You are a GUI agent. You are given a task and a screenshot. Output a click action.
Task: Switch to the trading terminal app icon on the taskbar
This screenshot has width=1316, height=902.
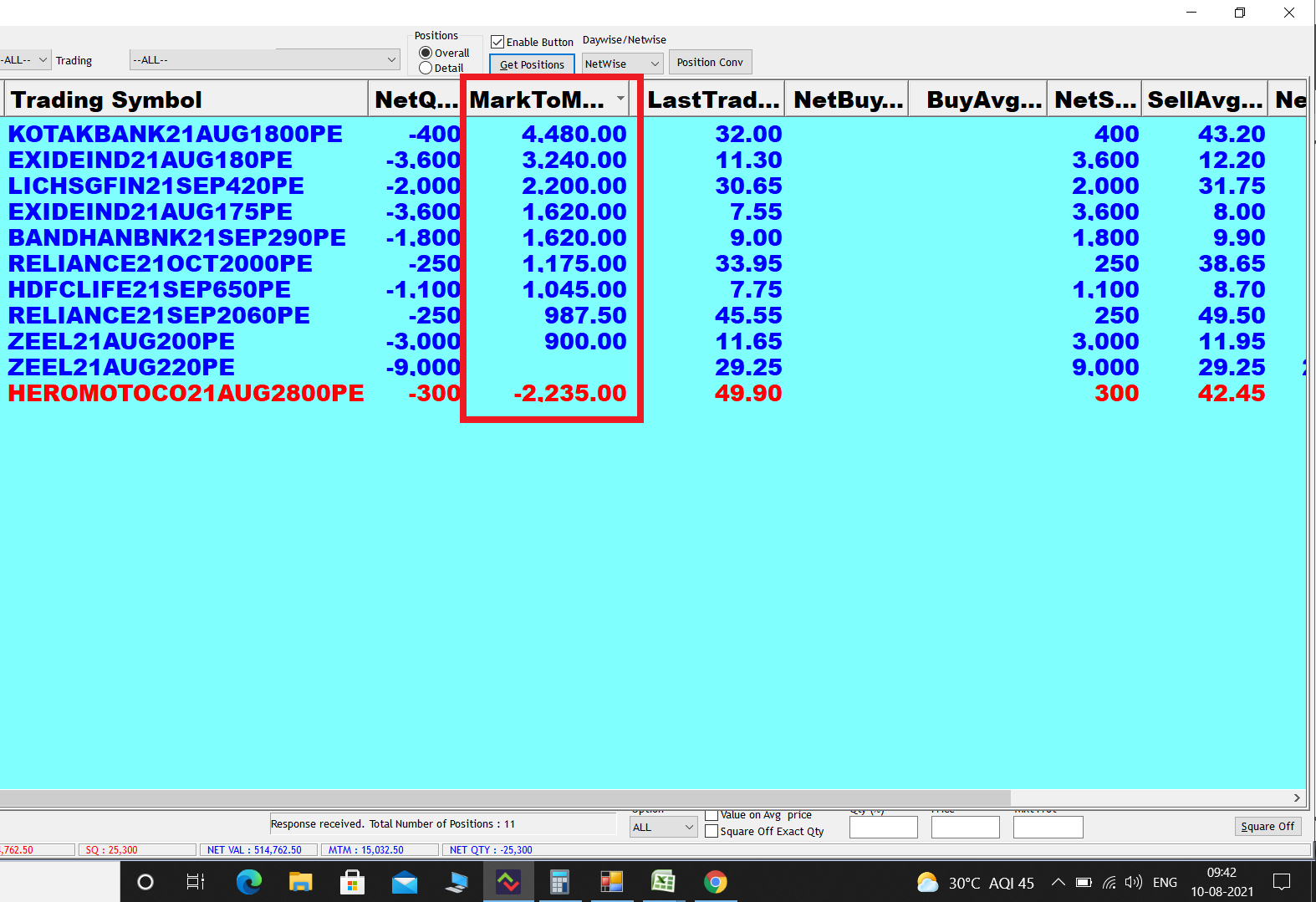pos(508,882)
